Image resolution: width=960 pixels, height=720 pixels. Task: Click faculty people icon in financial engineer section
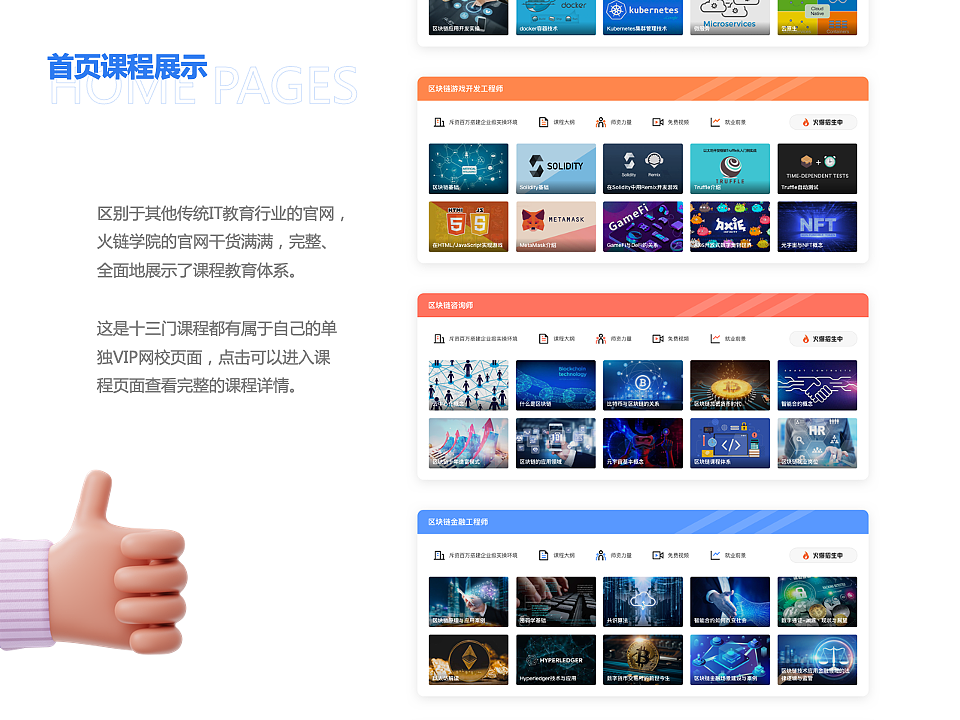(601, 555)
